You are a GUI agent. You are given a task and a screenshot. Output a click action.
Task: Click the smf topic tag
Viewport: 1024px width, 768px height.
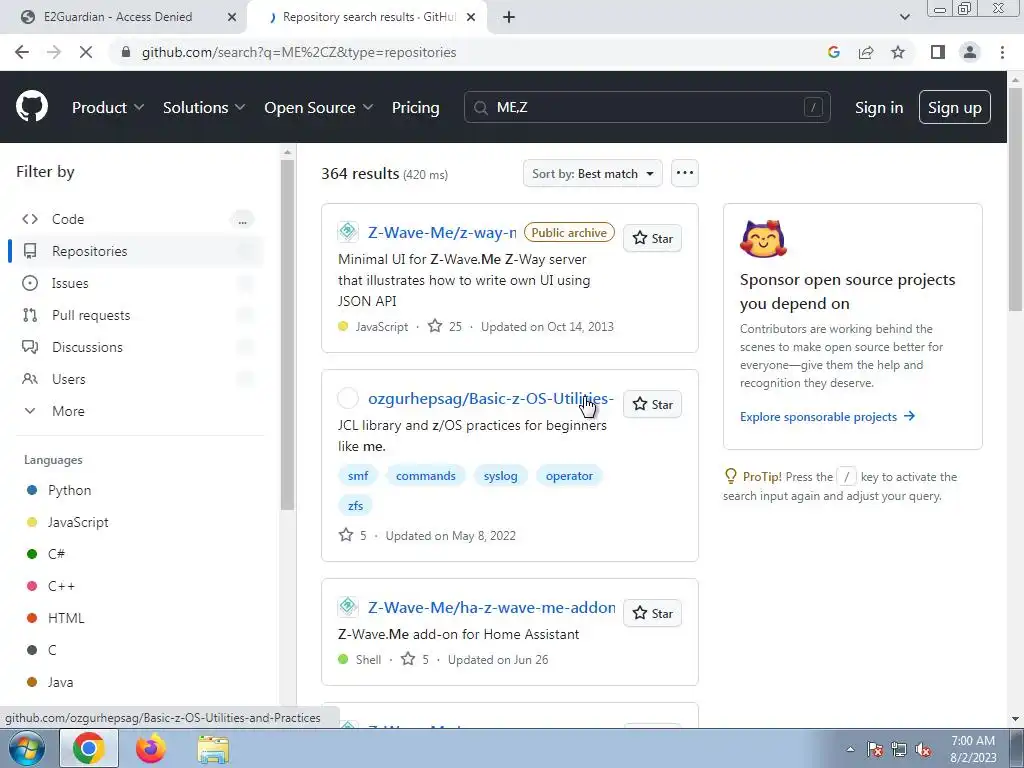358,475
